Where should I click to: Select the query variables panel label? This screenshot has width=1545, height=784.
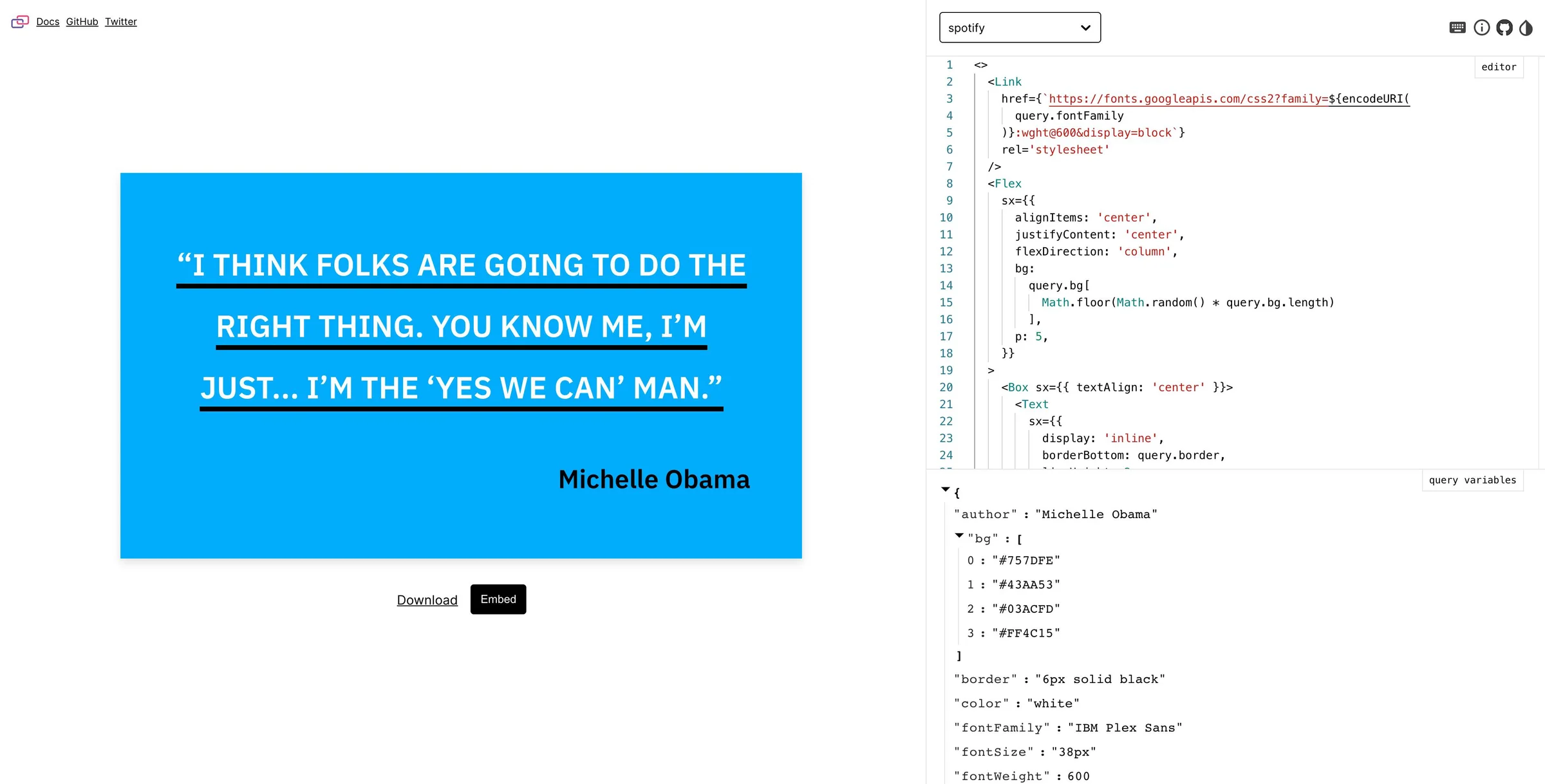click(x=1472, y=480)
